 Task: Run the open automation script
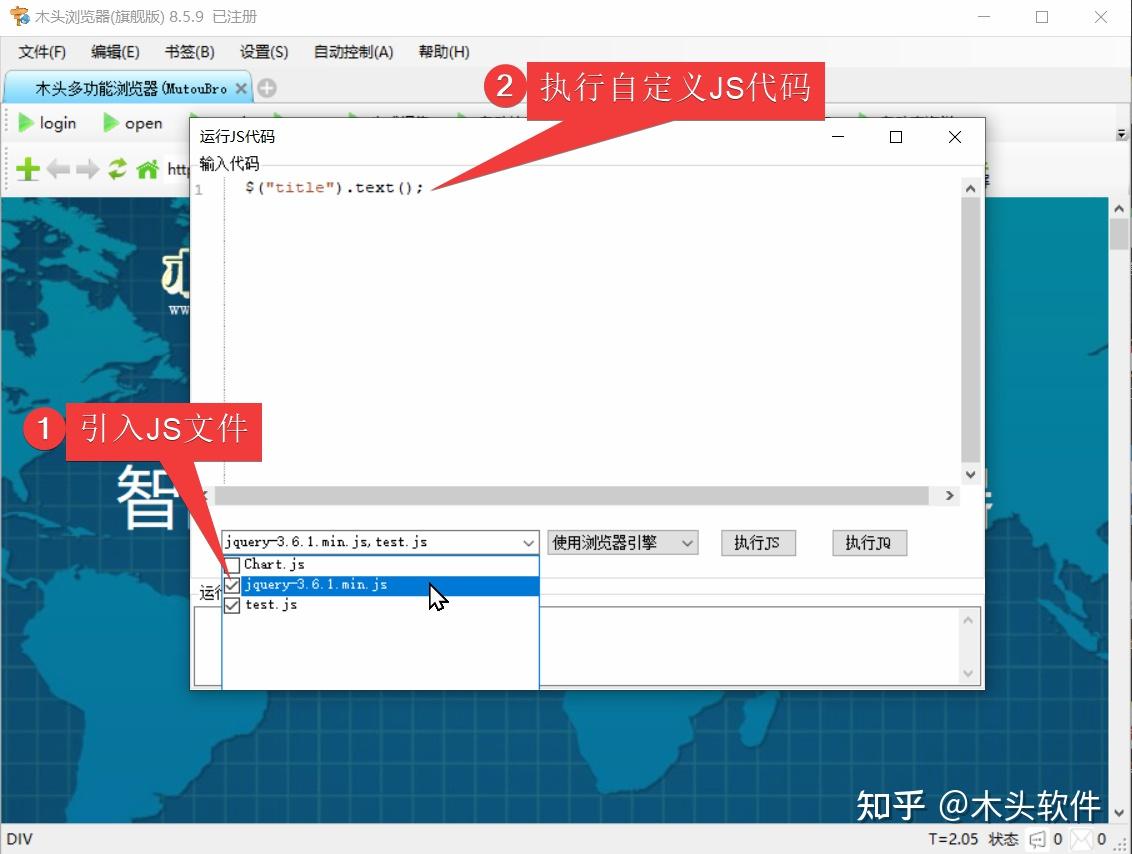click(x=132, y=123)
